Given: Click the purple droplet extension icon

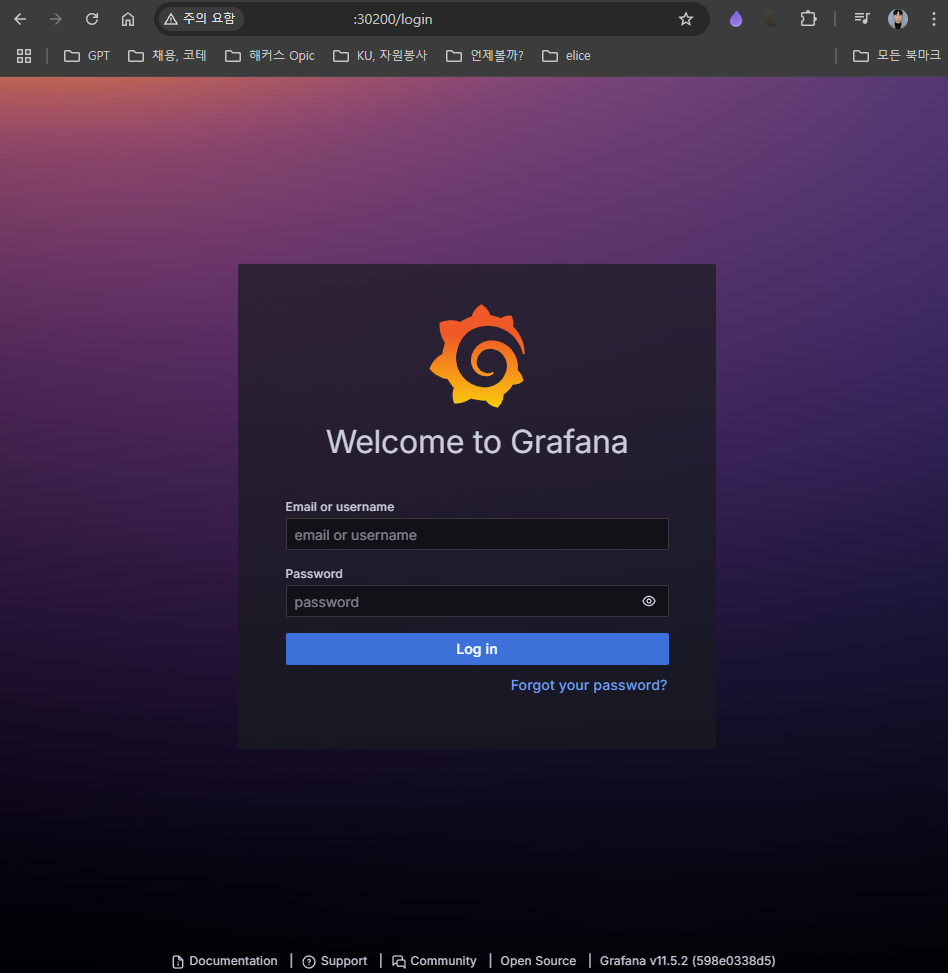Looking at the screenshot, I should [x=736, y=19].
